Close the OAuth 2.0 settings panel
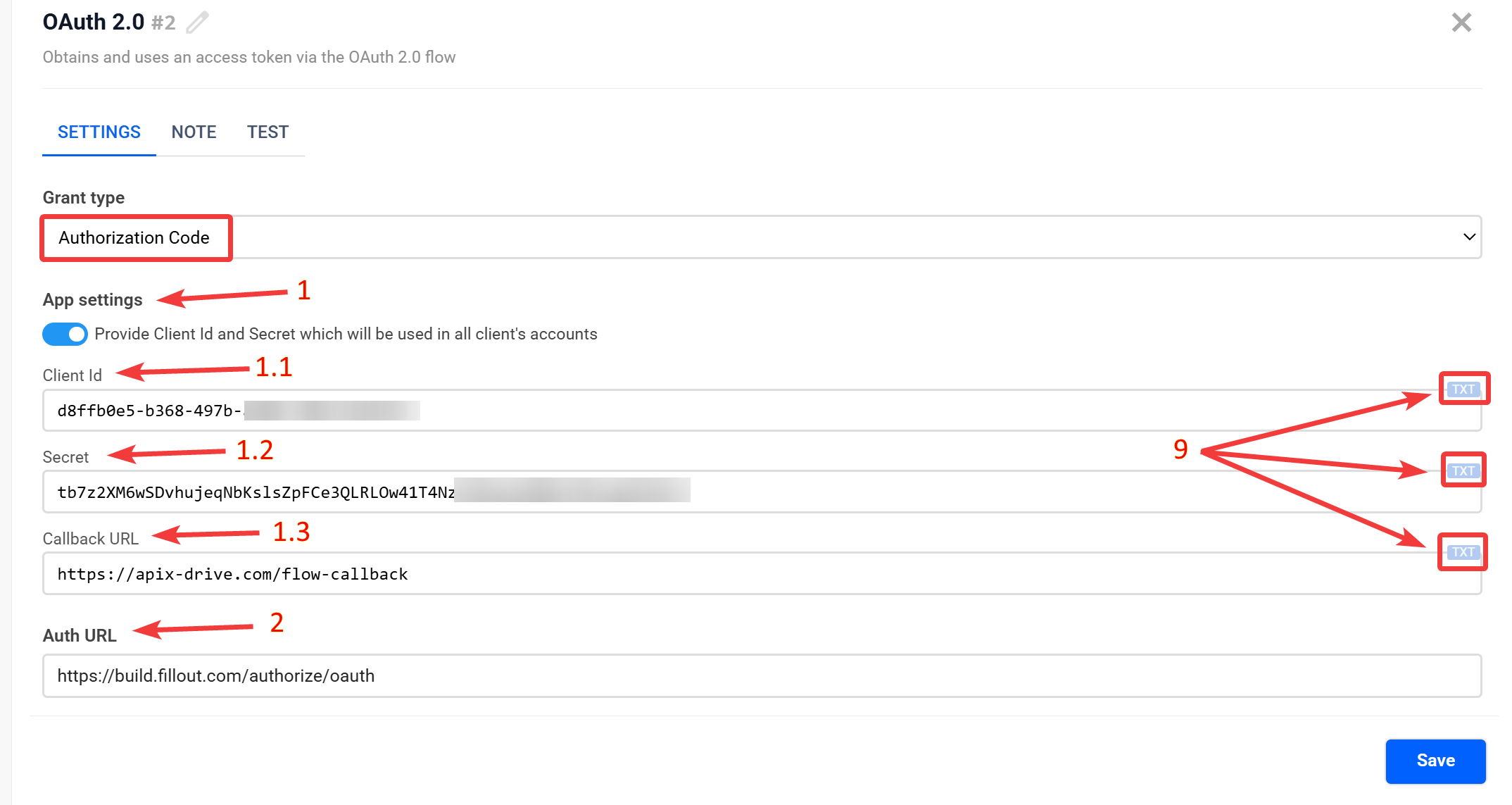The width and height of the screenshot is (1512, 805). pyautogui.click(x=1461, y=23)
